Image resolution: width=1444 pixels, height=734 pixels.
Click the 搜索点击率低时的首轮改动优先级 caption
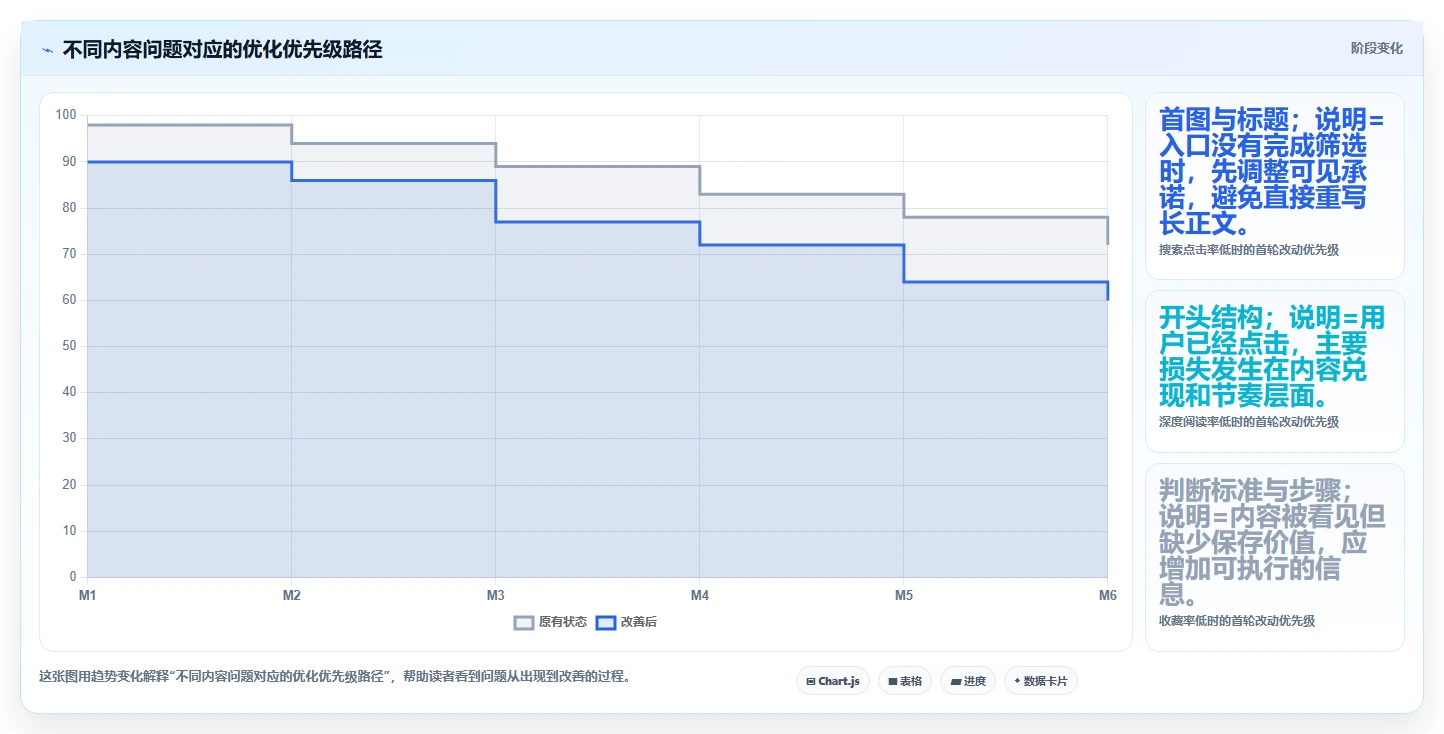point(1248,250)
